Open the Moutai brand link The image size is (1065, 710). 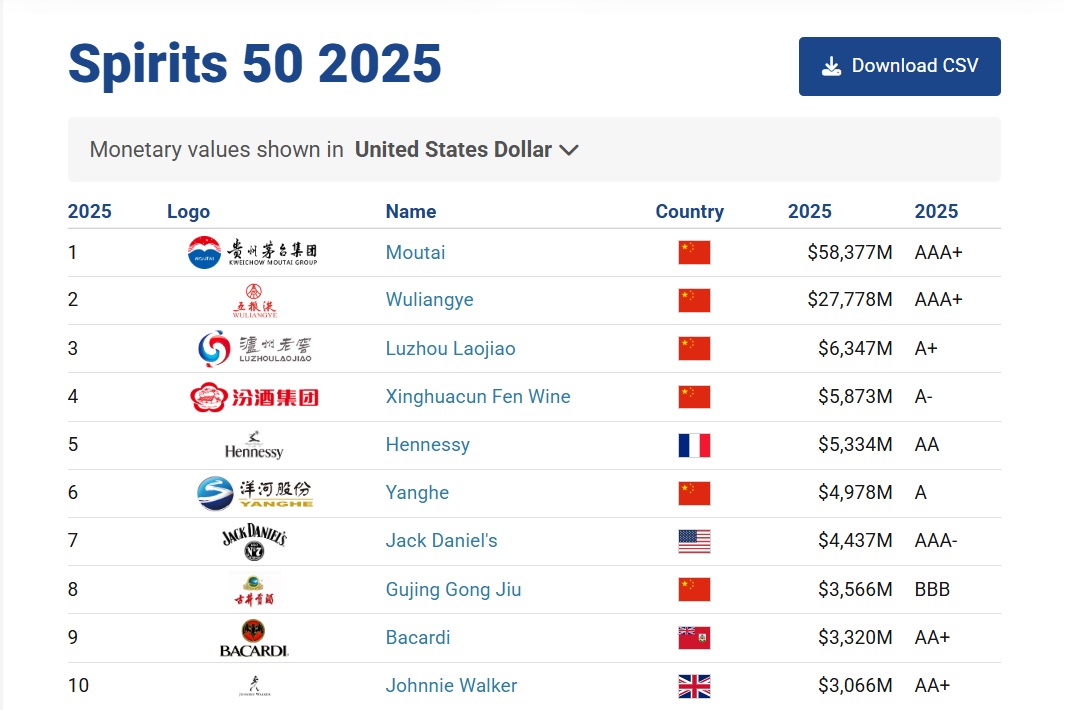pyautogui.click(x=415, y=252)
